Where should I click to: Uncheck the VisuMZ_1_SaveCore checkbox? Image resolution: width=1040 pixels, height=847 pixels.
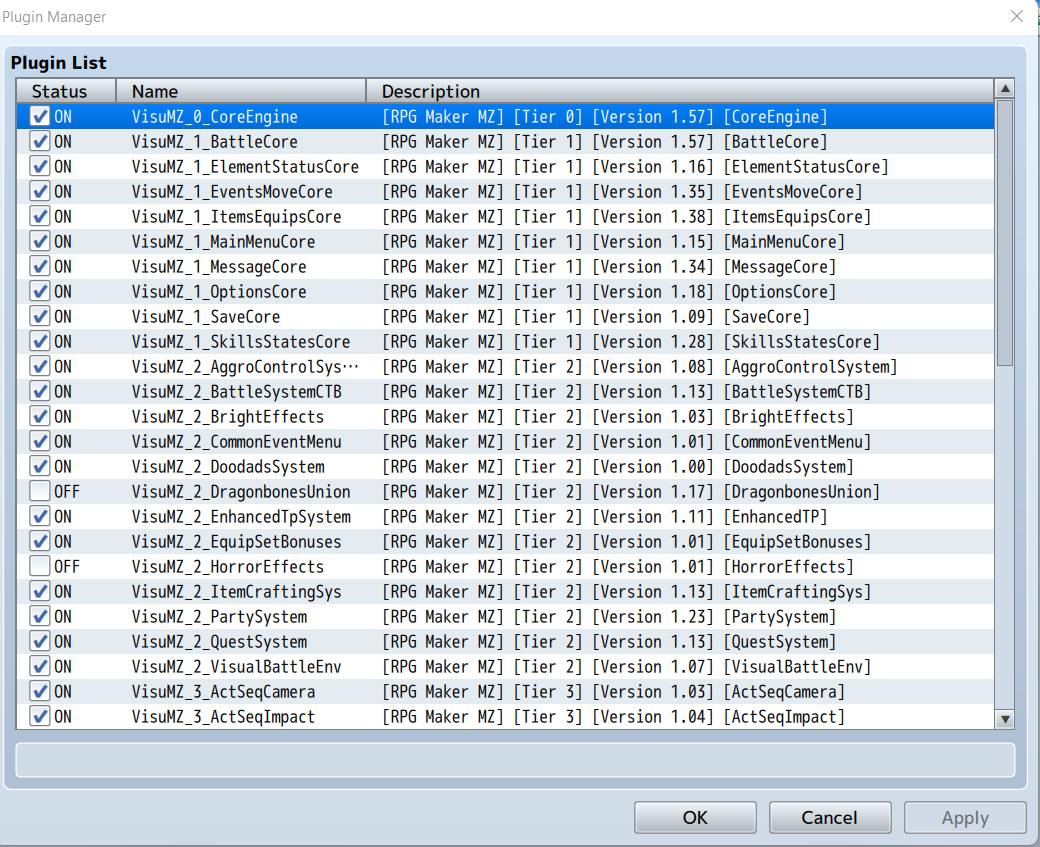tap(40, 316)
